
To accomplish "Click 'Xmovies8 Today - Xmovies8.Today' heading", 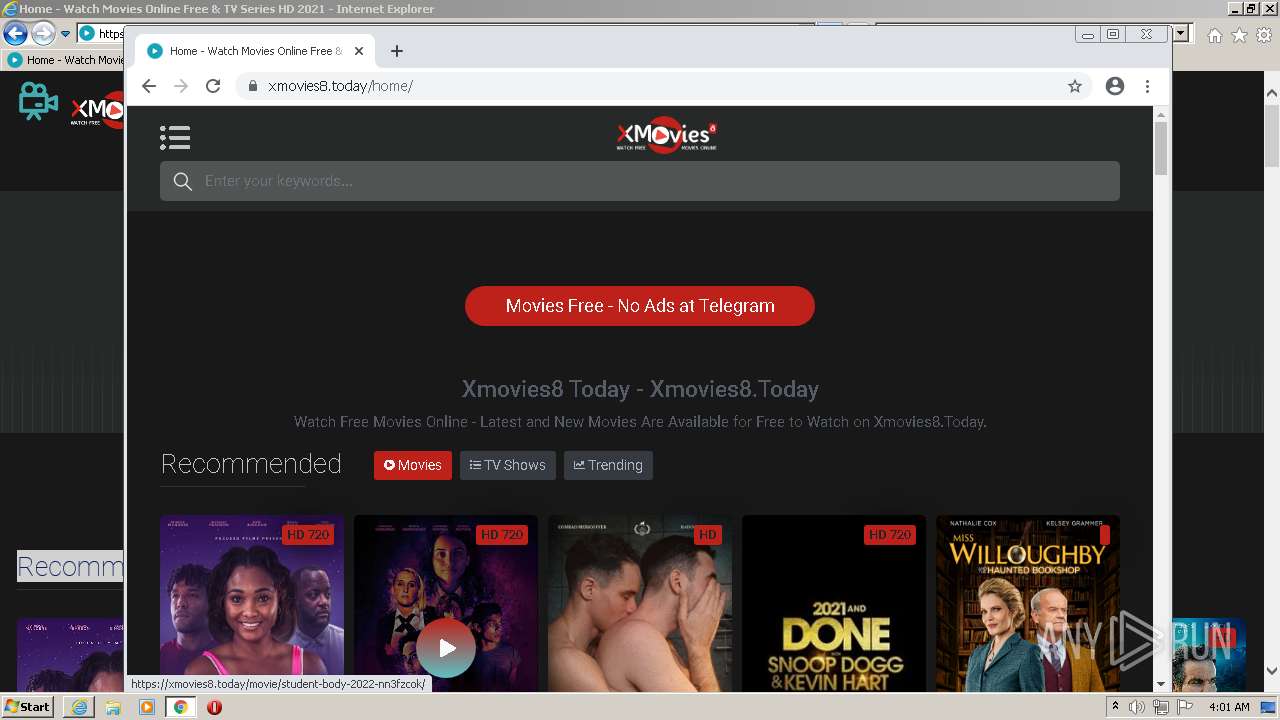I will [x=640, y=389].
